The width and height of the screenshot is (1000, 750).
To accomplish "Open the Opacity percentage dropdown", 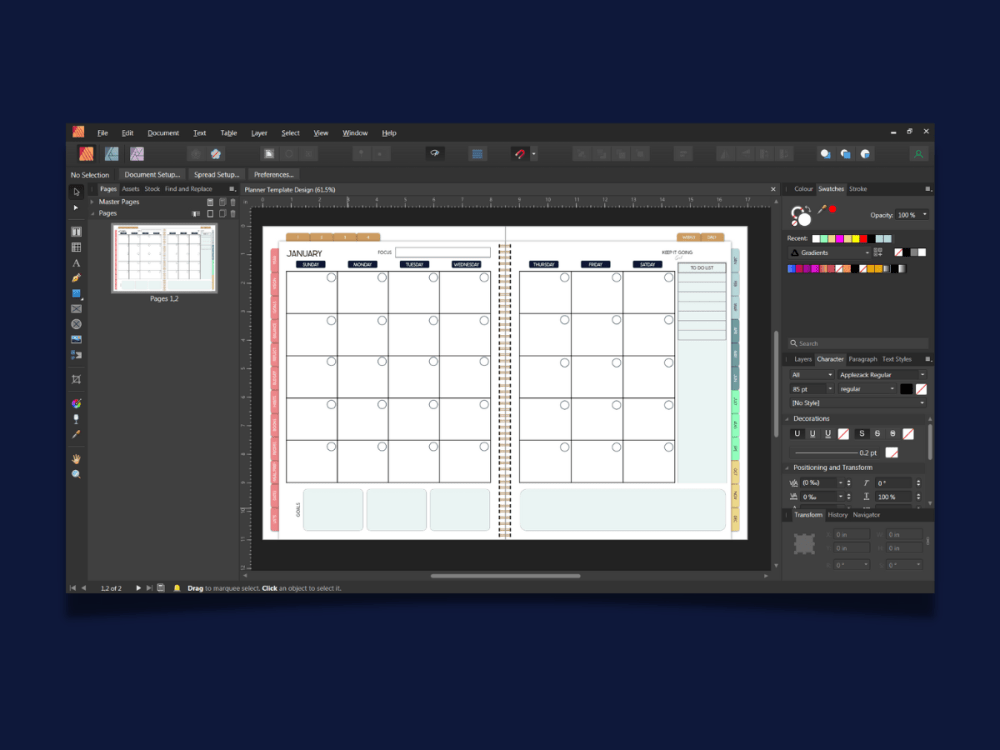I will point(925,215).
